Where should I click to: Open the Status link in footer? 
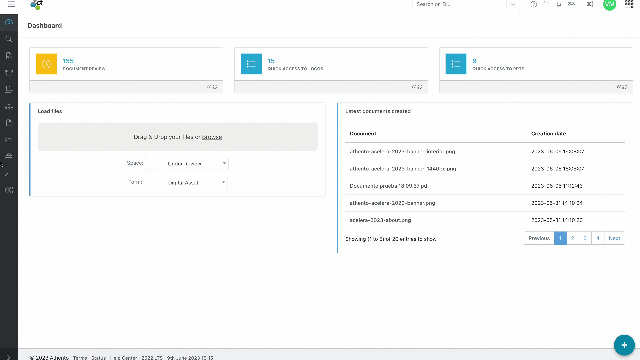[98, 358]
